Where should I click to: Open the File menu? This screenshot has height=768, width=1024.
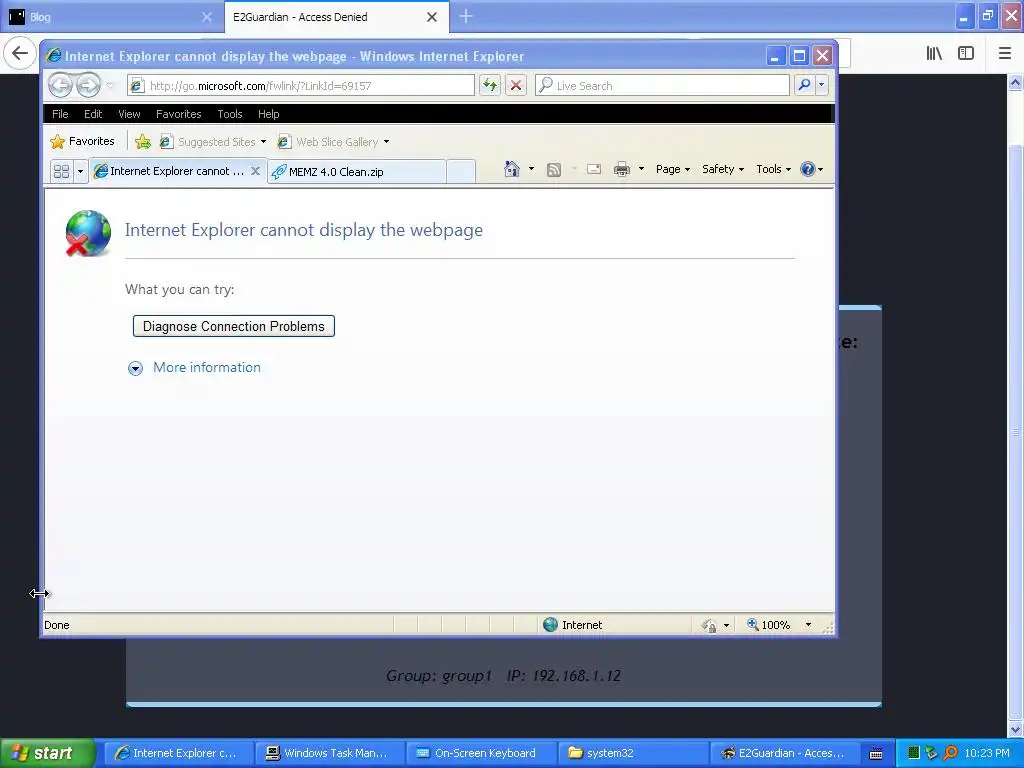coord(60,114)
